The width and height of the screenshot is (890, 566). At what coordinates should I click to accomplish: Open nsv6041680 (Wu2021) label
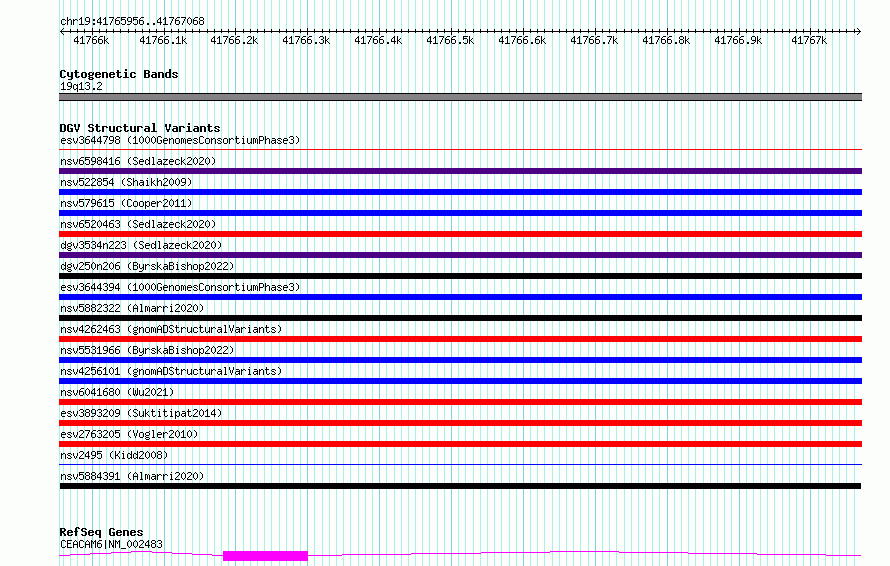click(x=117, y=392)
